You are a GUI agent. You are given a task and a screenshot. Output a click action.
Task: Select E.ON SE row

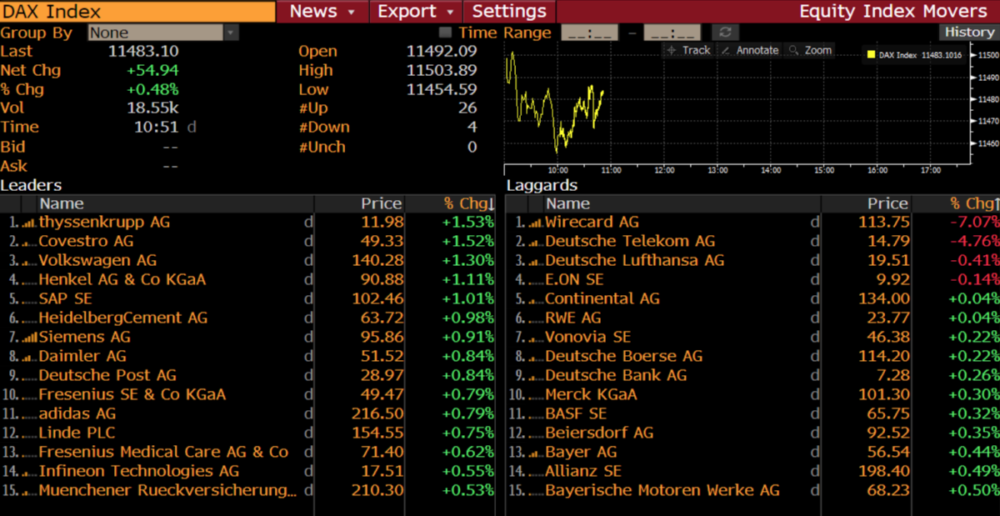tap(753, 279)
